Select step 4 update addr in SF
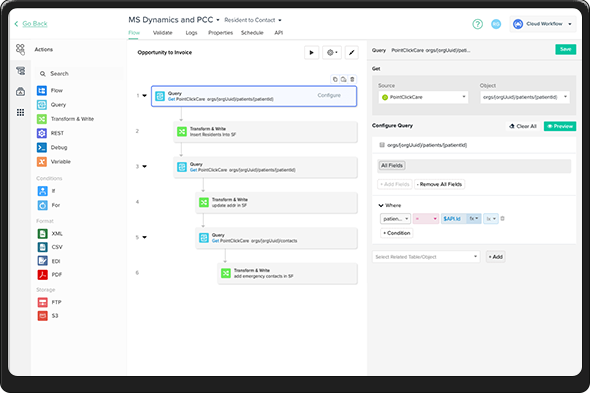 tap(276, 203)
